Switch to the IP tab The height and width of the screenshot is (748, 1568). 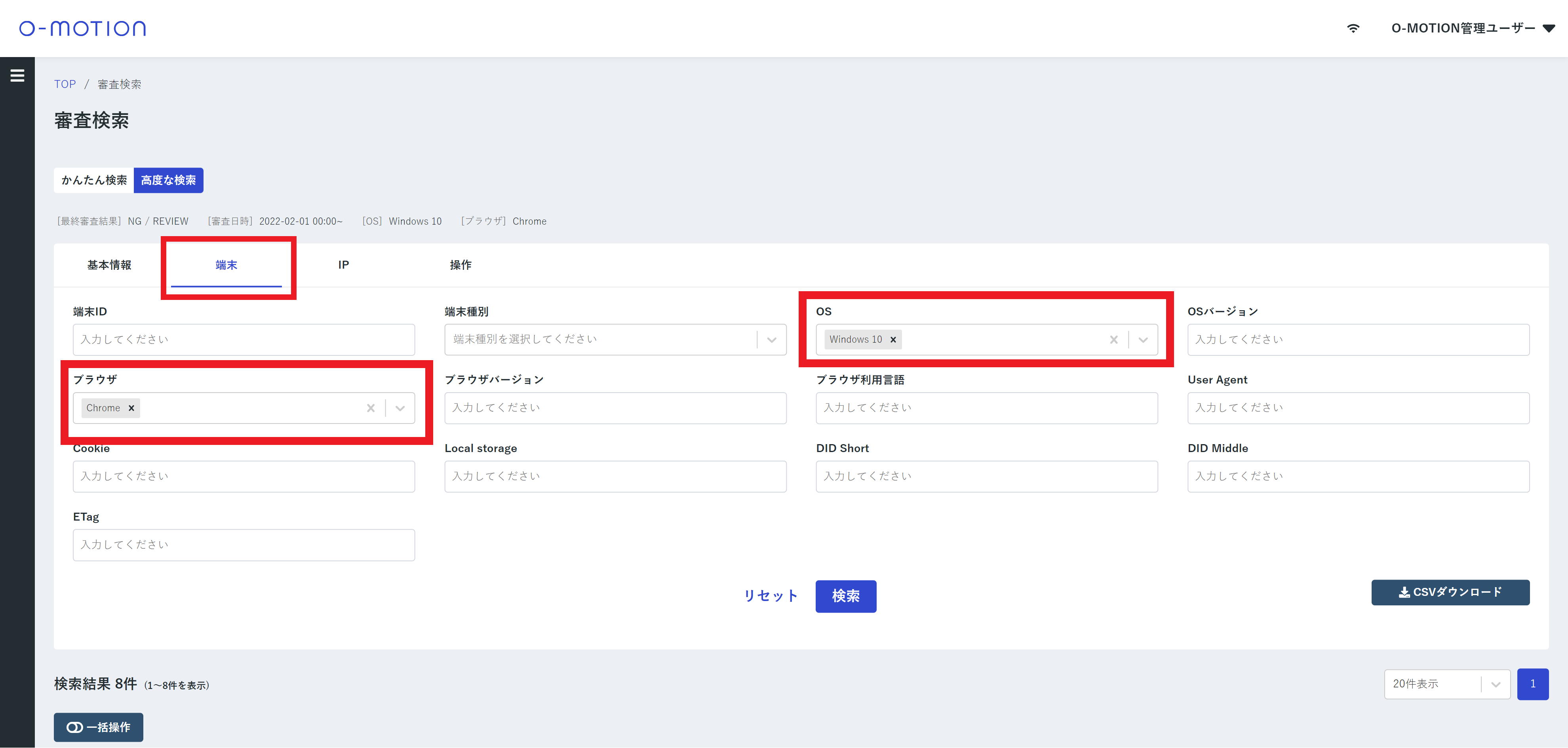[343, 265]
